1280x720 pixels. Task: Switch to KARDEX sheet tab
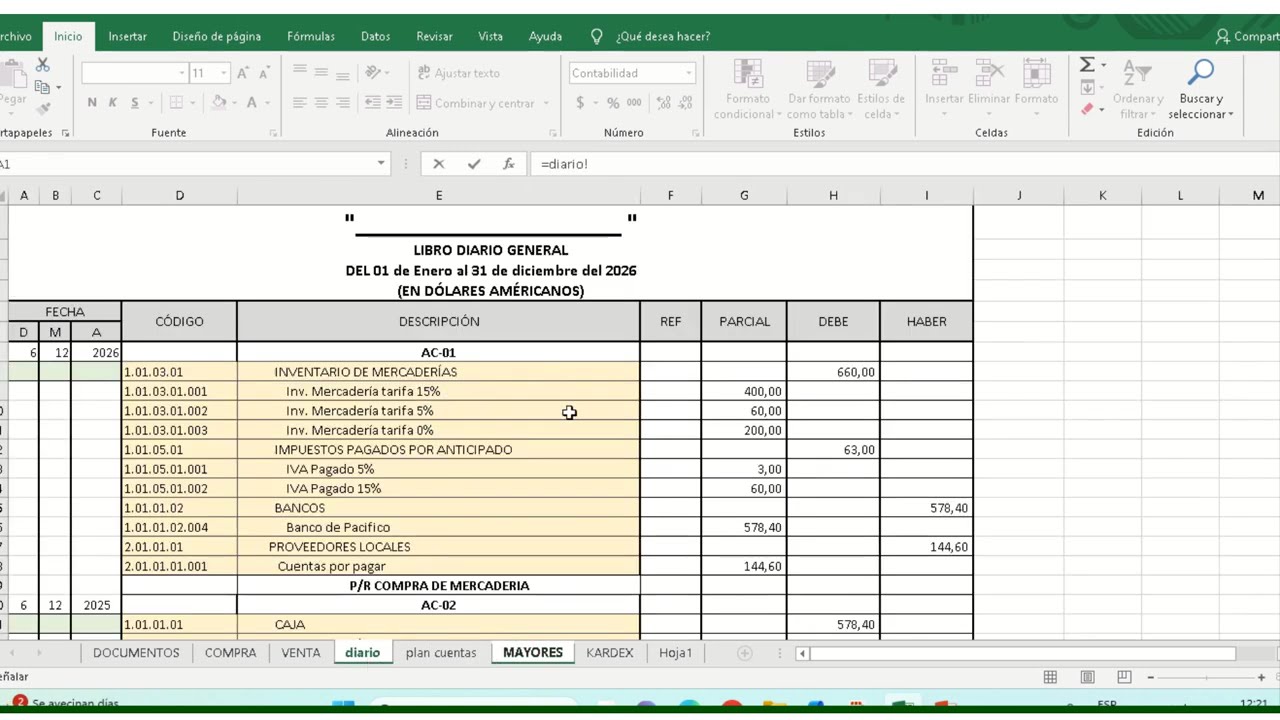click(610, 652)
